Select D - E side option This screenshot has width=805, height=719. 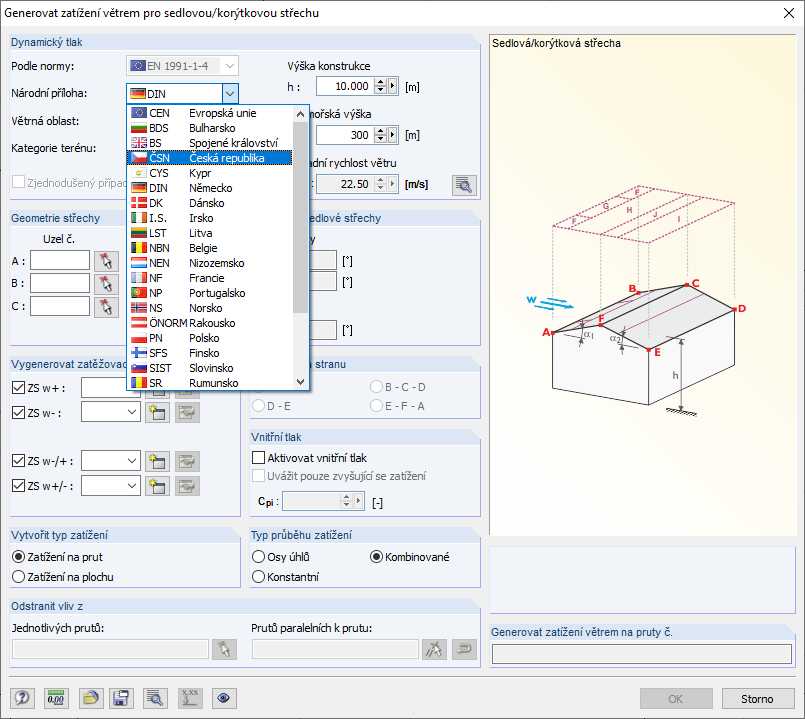tap(258, 406)
